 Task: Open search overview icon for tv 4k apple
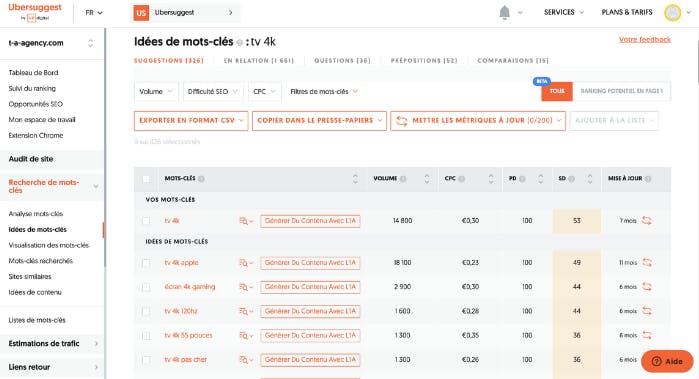tap(246, 263)
